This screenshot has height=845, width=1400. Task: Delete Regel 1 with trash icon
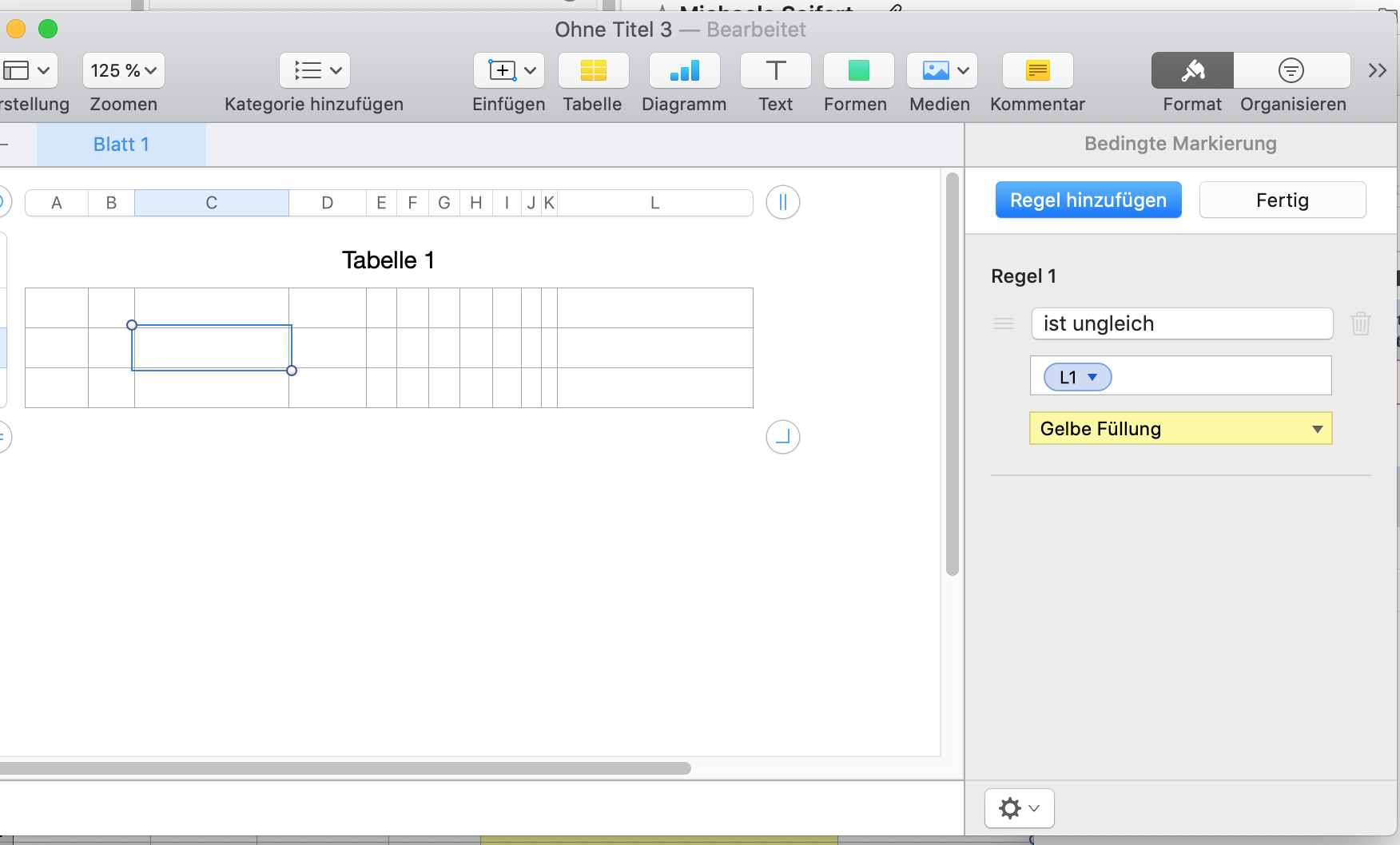pyautogui.click(x=1360, y=323)
